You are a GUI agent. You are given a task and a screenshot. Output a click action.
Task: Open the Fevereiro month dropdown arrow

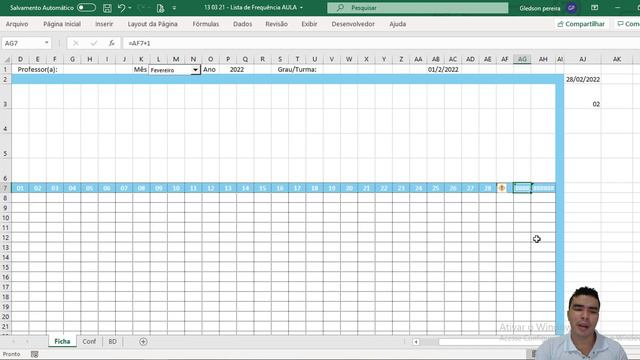click(196, 70)
